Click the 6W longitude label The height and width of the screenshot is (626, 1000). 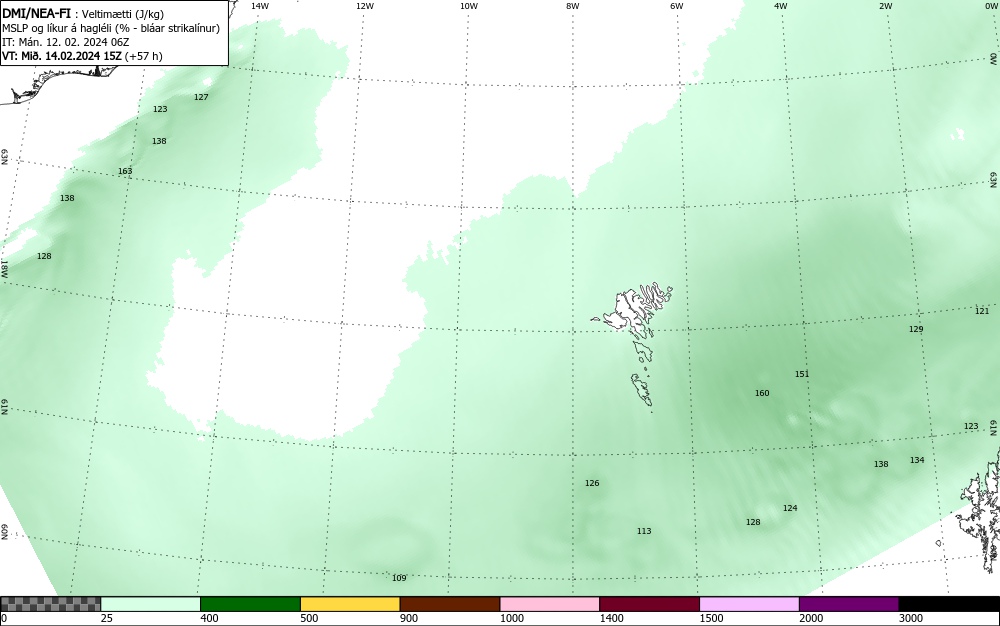(677, 6)
